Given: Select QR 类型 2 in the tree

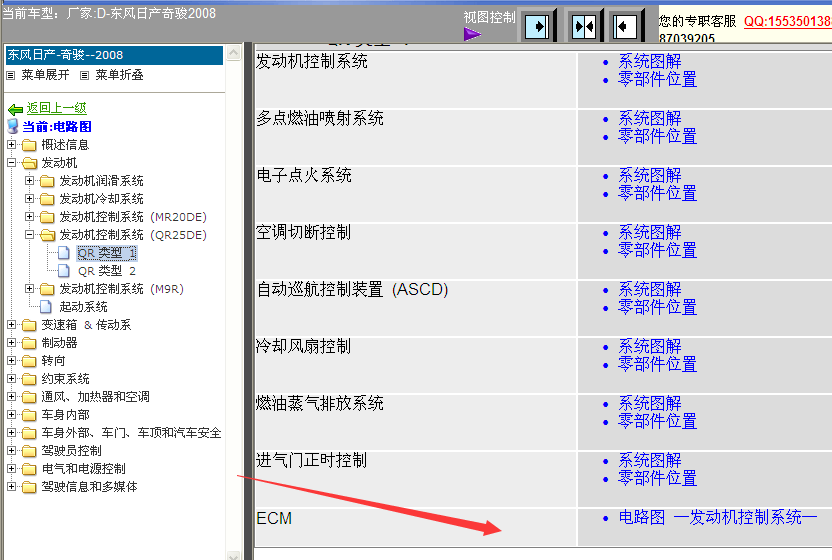Looking at the screenshot, I should tap(107, 271).
